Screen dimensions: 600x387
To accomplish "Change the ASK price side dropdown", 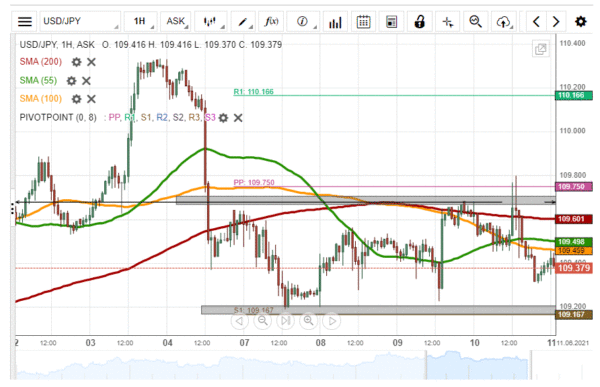I will (176, 21).
